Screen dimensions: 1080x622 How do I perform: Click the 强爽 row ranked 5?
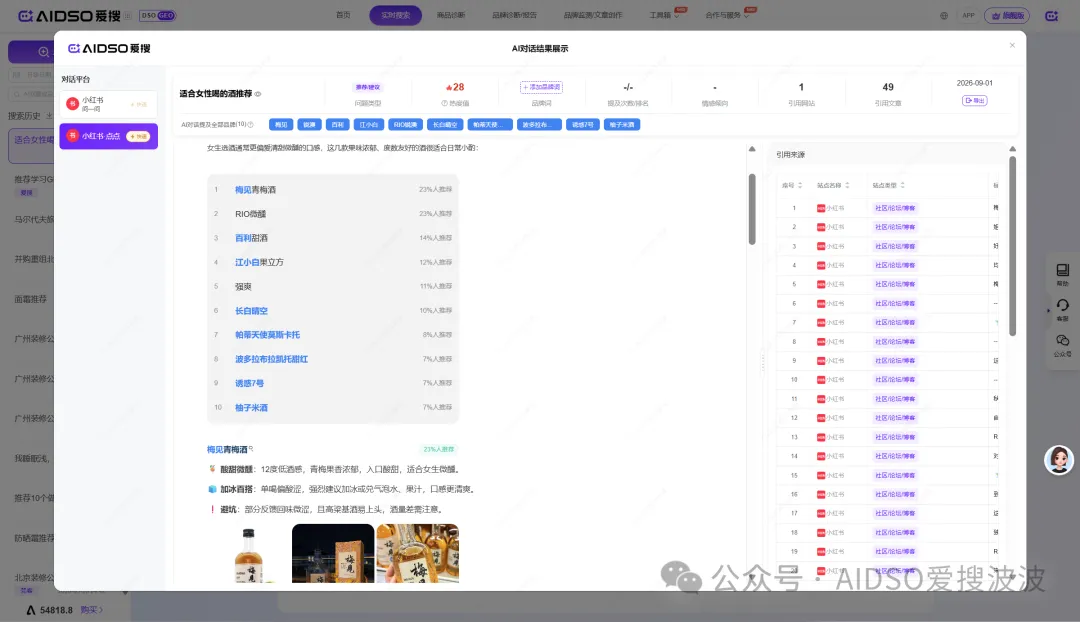click(x=333, y=287)
